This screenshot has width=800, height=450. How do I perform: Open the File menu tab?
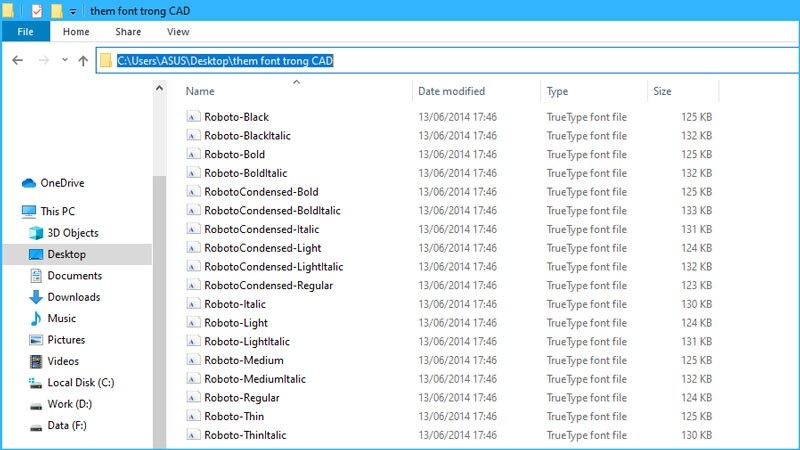tap(26, 32)
